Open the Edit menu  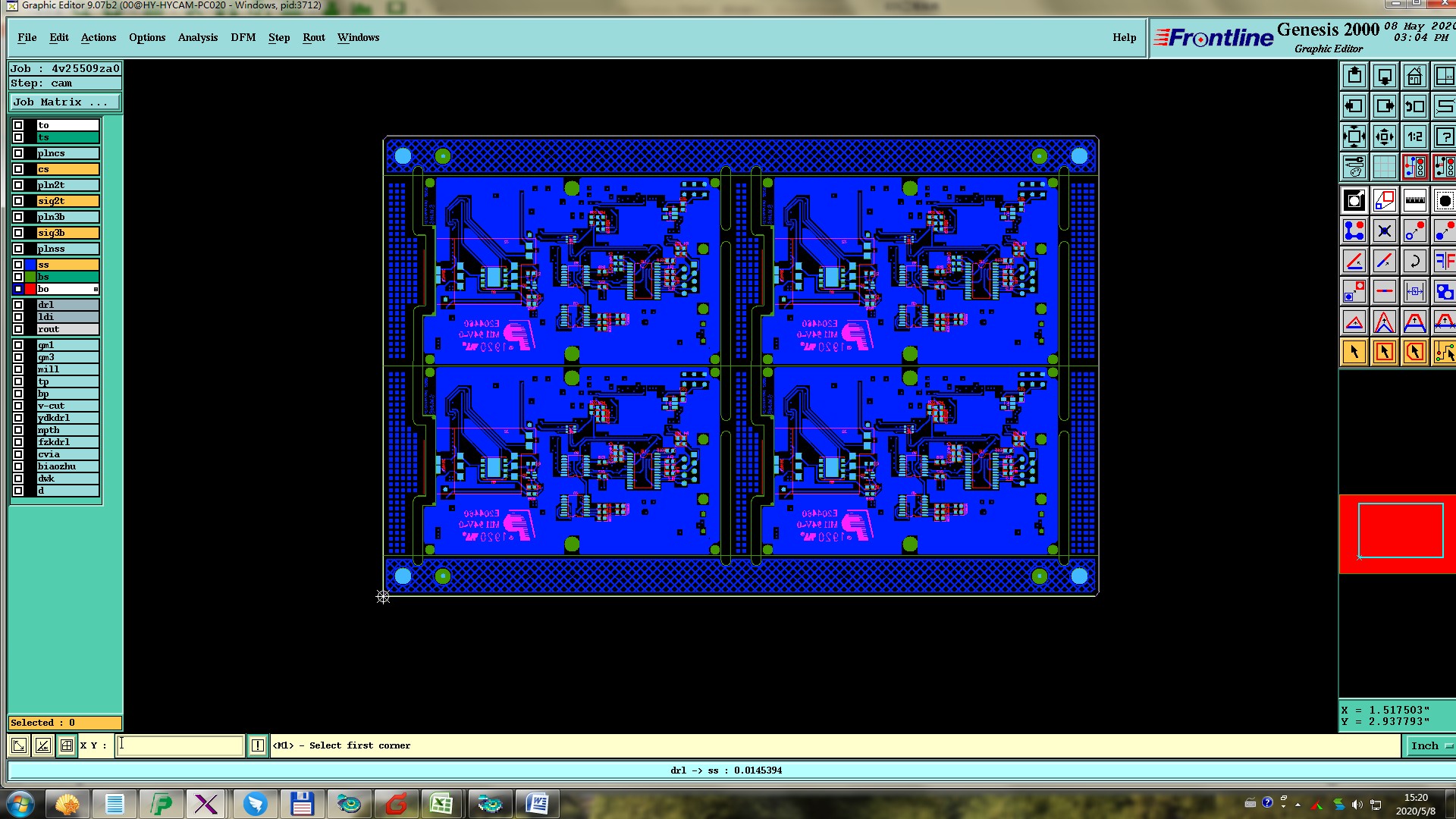59,37
